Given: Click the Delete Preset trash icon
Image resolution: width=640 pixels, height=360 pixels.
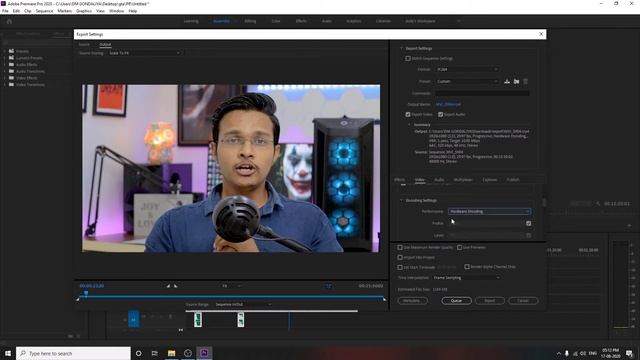Looking at the screenshot, I should [526, 81].
